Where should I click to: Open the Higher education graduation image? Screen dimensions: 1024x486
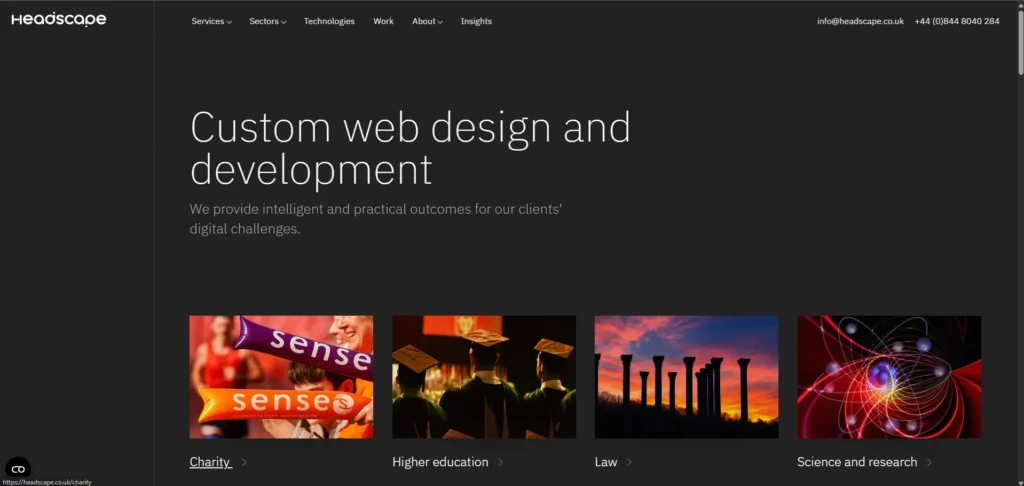[484, 377]
